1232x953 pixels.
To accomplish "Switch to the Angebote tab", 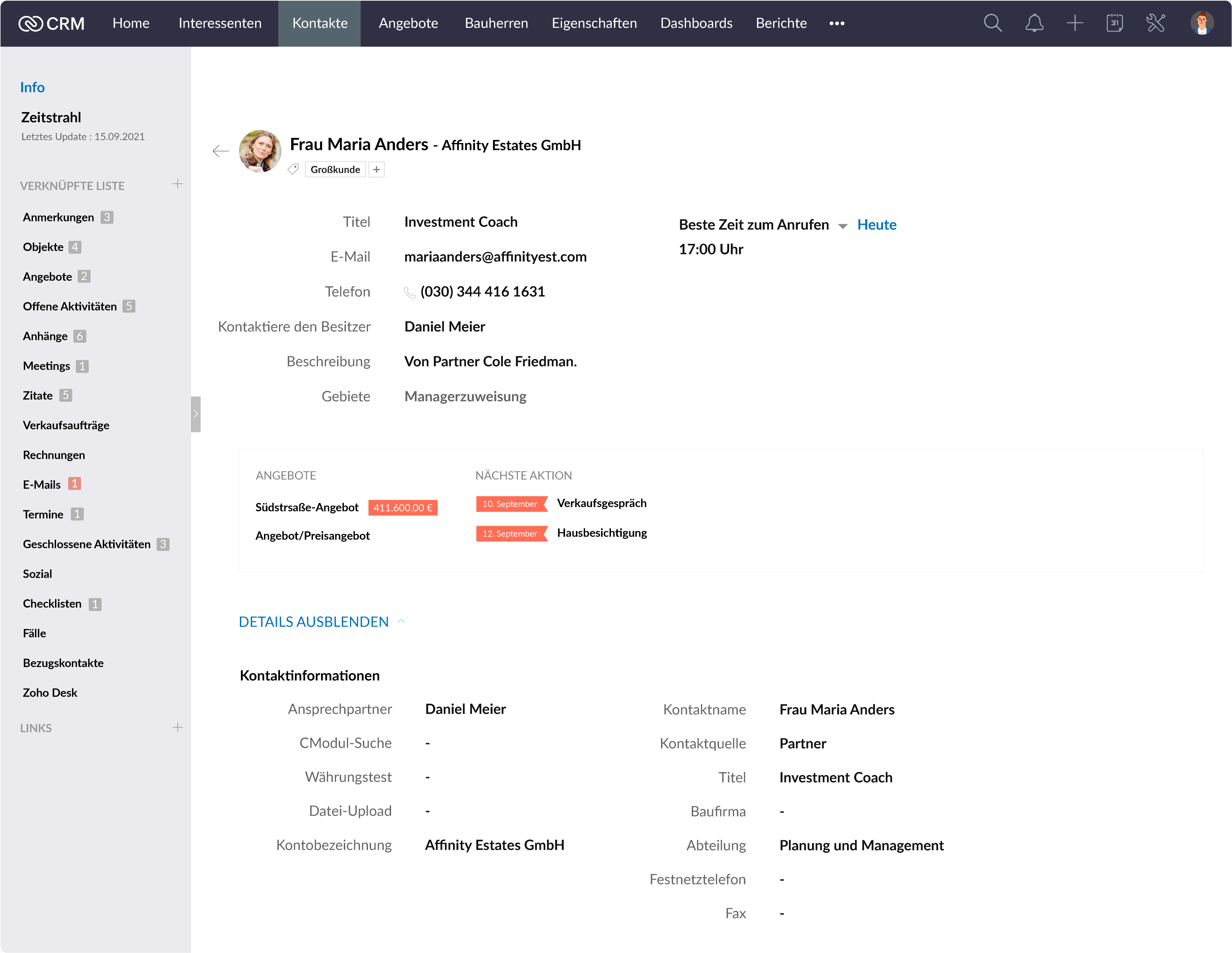I will point(408,23).
